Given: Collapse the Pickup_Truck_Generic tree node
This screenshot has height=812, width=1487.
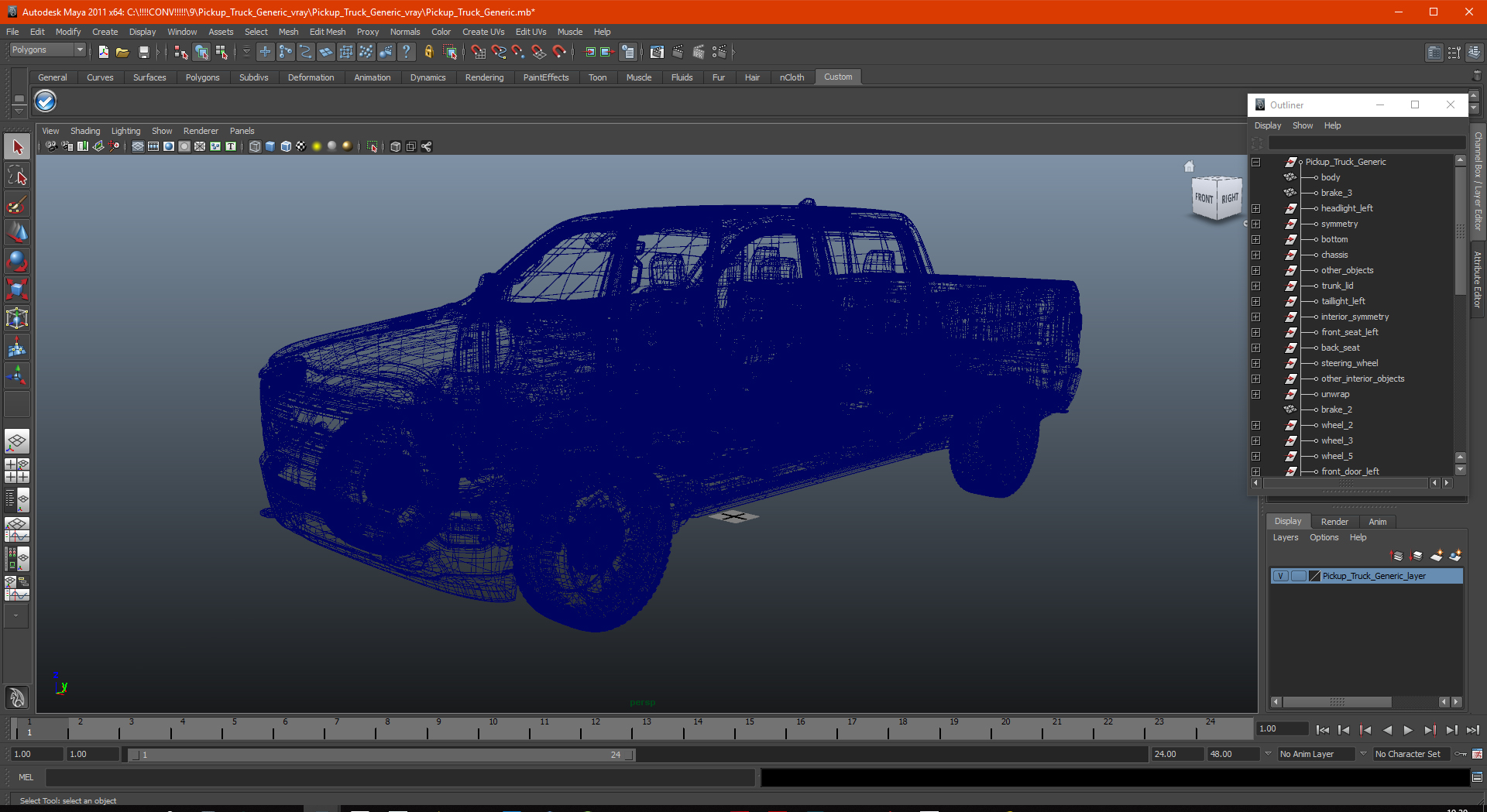Looking at the screenshot, I should [x=1256, y=162].
